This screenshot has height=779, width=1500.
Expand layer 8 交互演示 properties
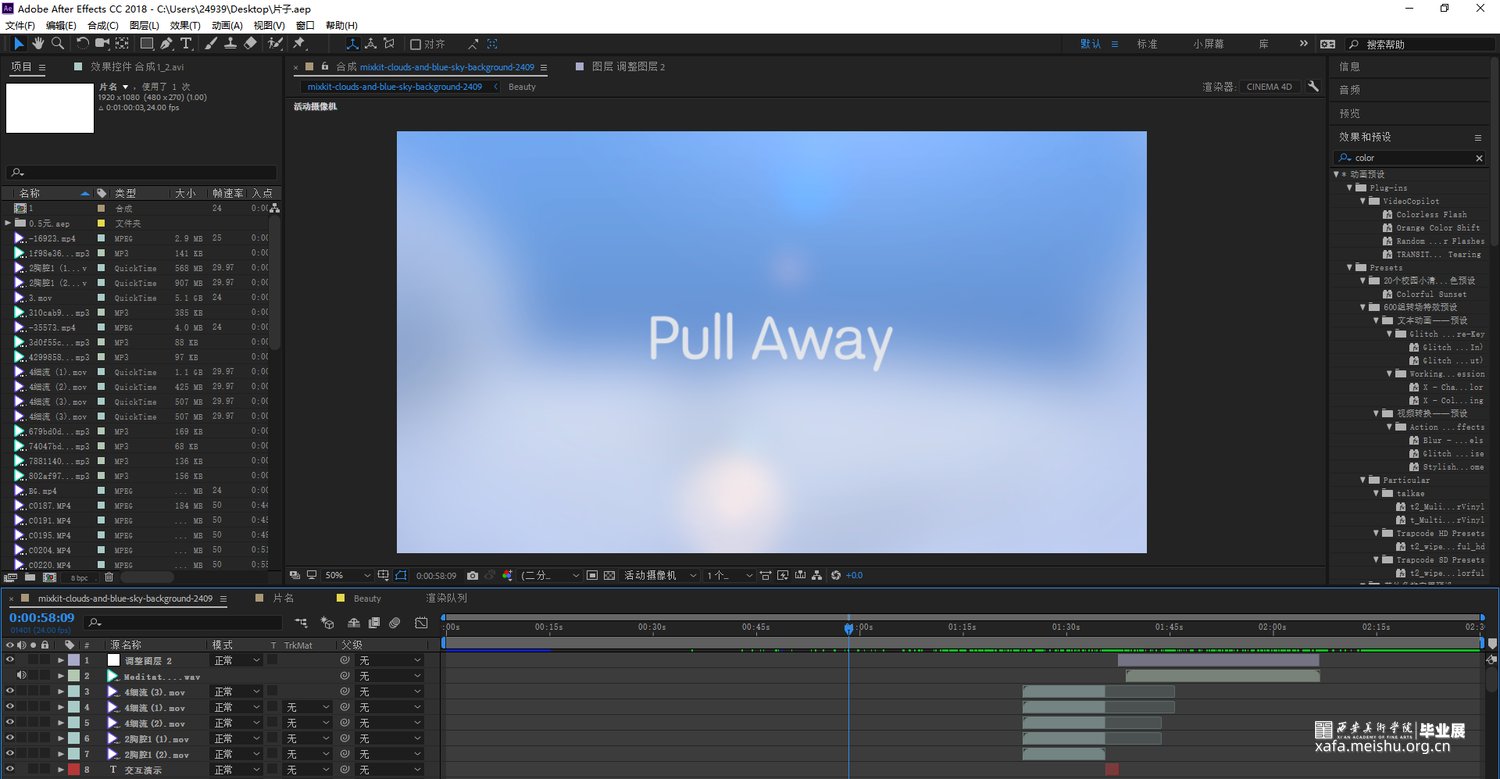click(60, 770)
